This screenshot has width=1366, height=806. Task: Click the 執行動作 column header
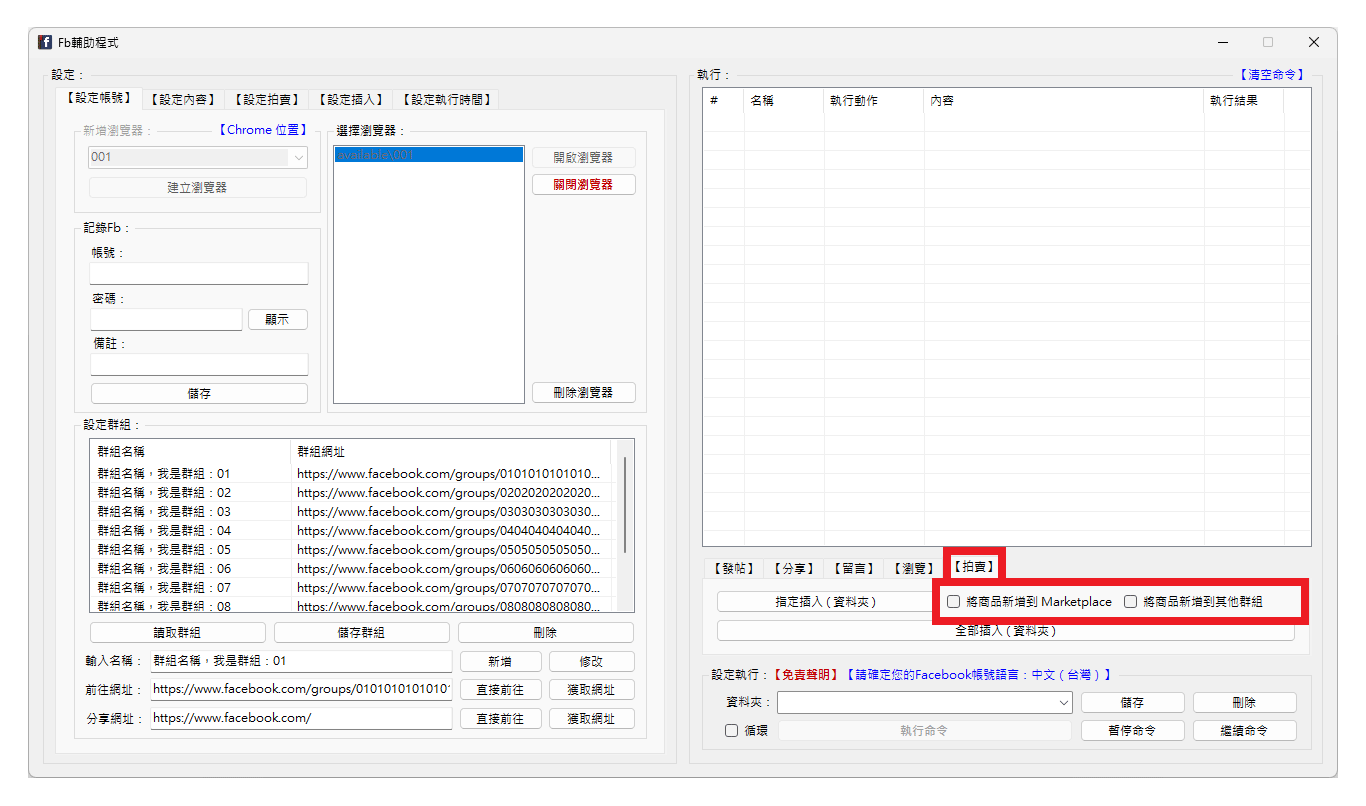pos(873,101)
